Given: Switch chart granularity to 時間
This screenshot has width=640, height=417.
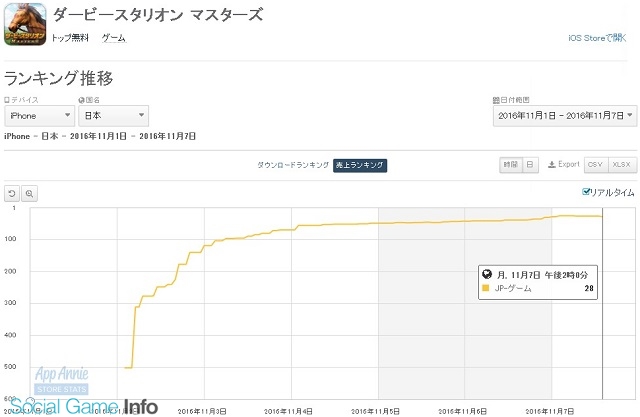Looking at the screenshot, I should (511, 165).
